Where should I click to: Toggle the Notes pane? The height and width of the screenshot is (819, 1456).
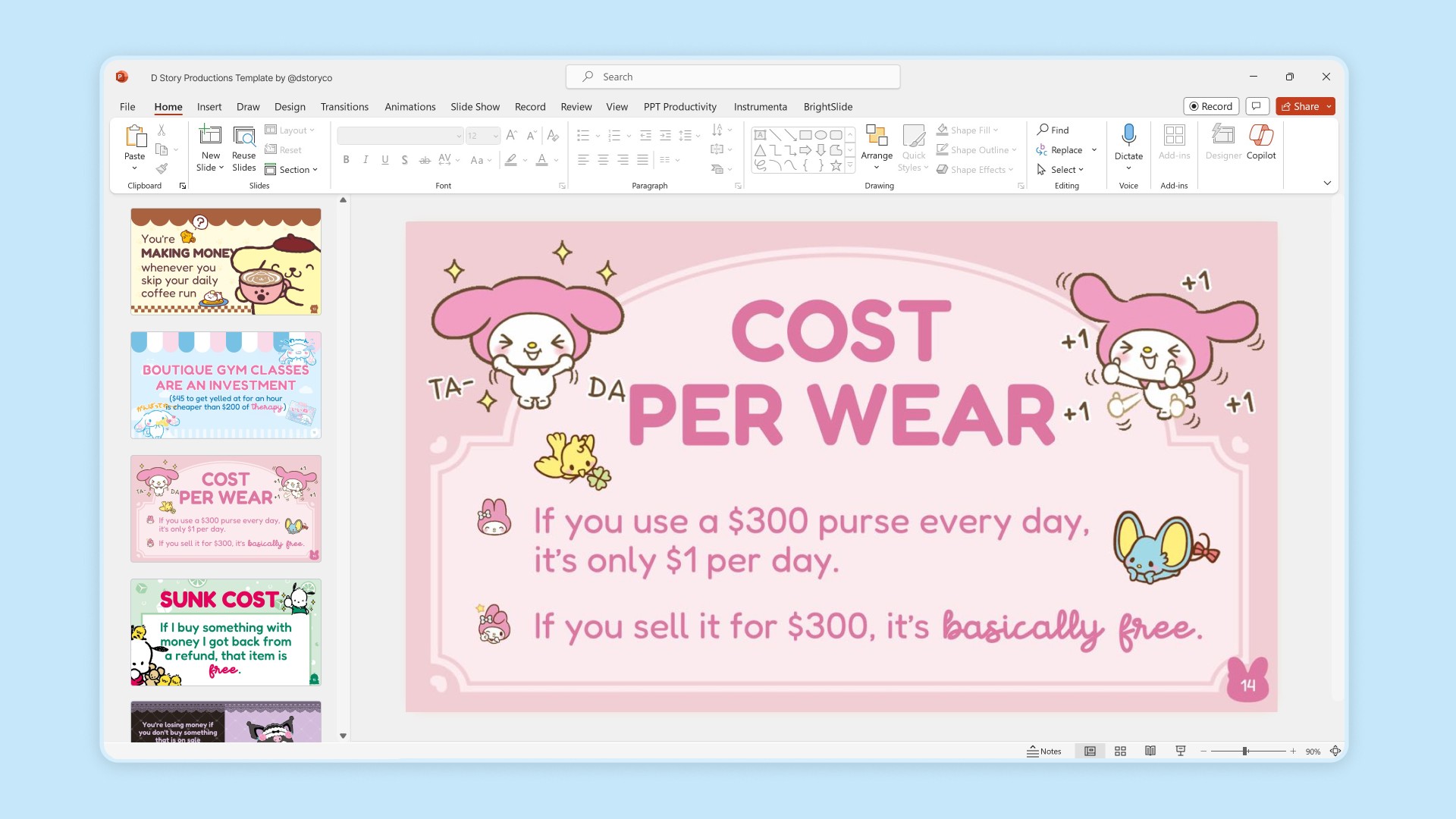coord(1043,751)
